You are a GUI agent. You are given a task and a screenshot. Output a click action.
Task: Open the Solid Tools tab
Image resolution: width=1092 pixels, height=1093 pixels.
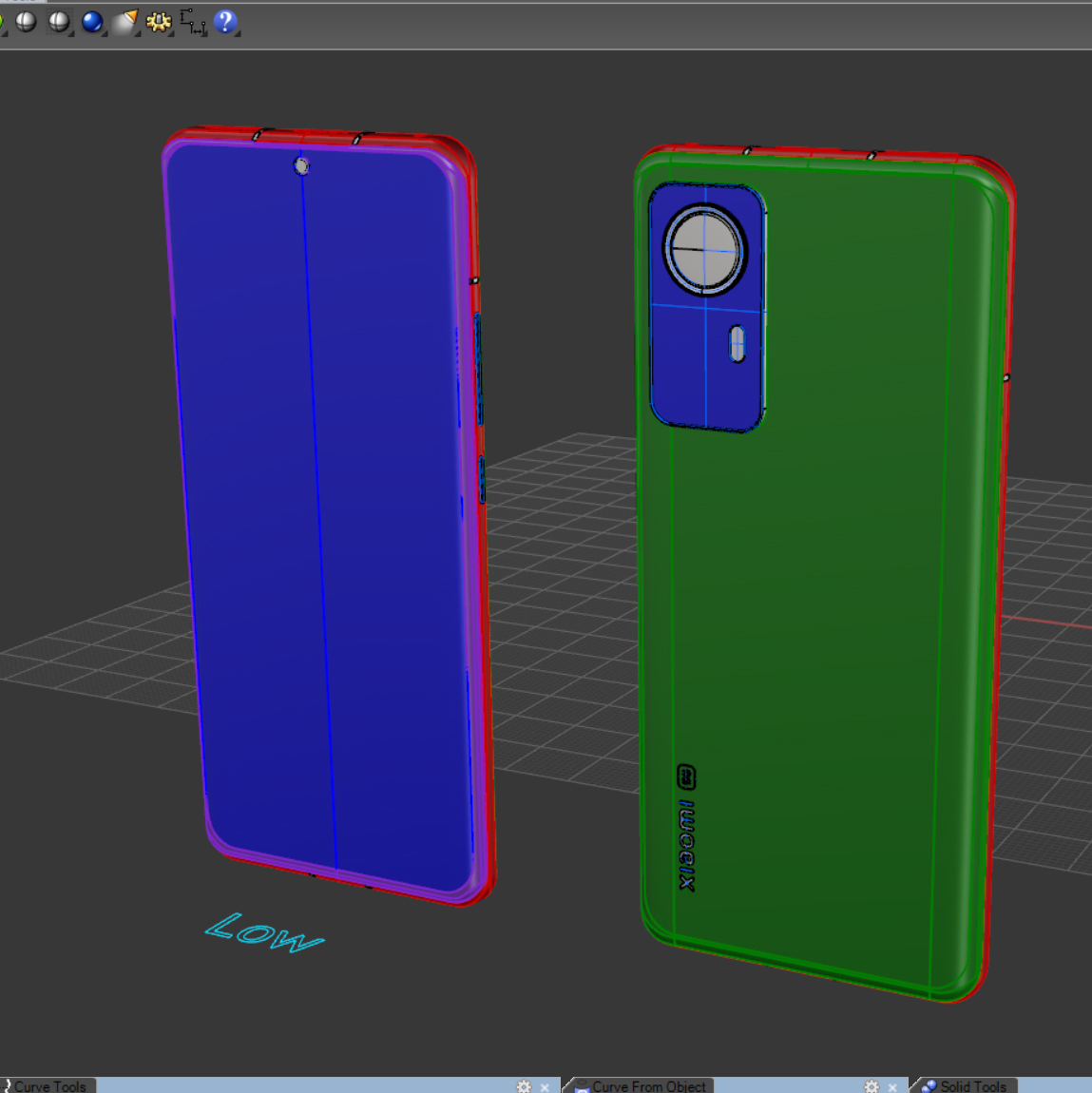[x=972, y=1085]
